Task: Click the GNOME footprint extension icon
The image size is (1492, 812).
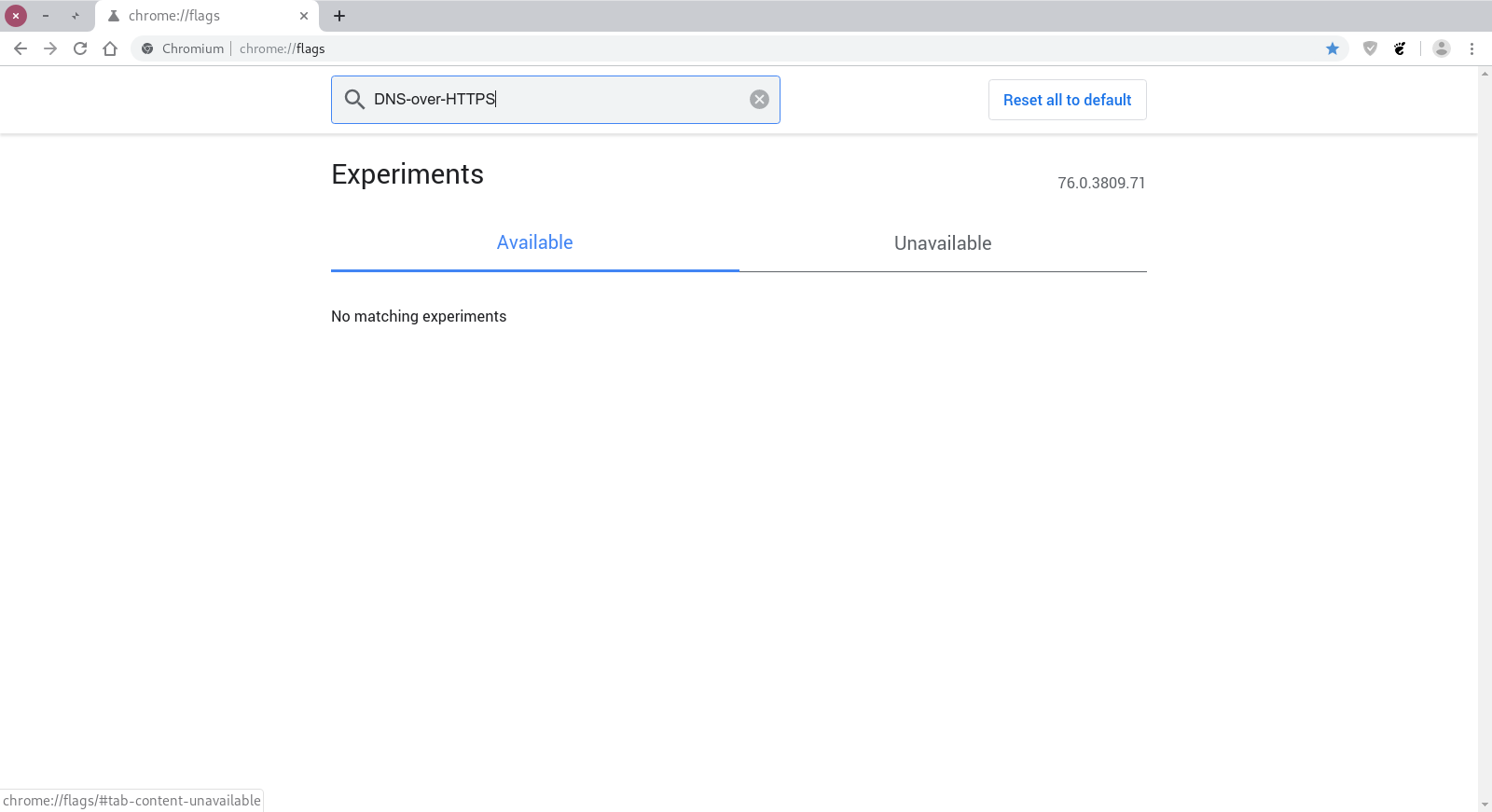Action: point(1400,48)
